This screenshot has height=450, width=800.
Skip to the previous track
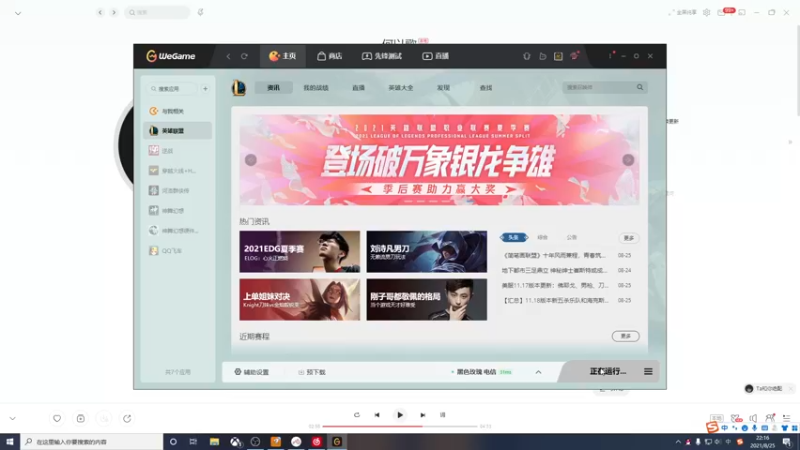coord(377,415)
